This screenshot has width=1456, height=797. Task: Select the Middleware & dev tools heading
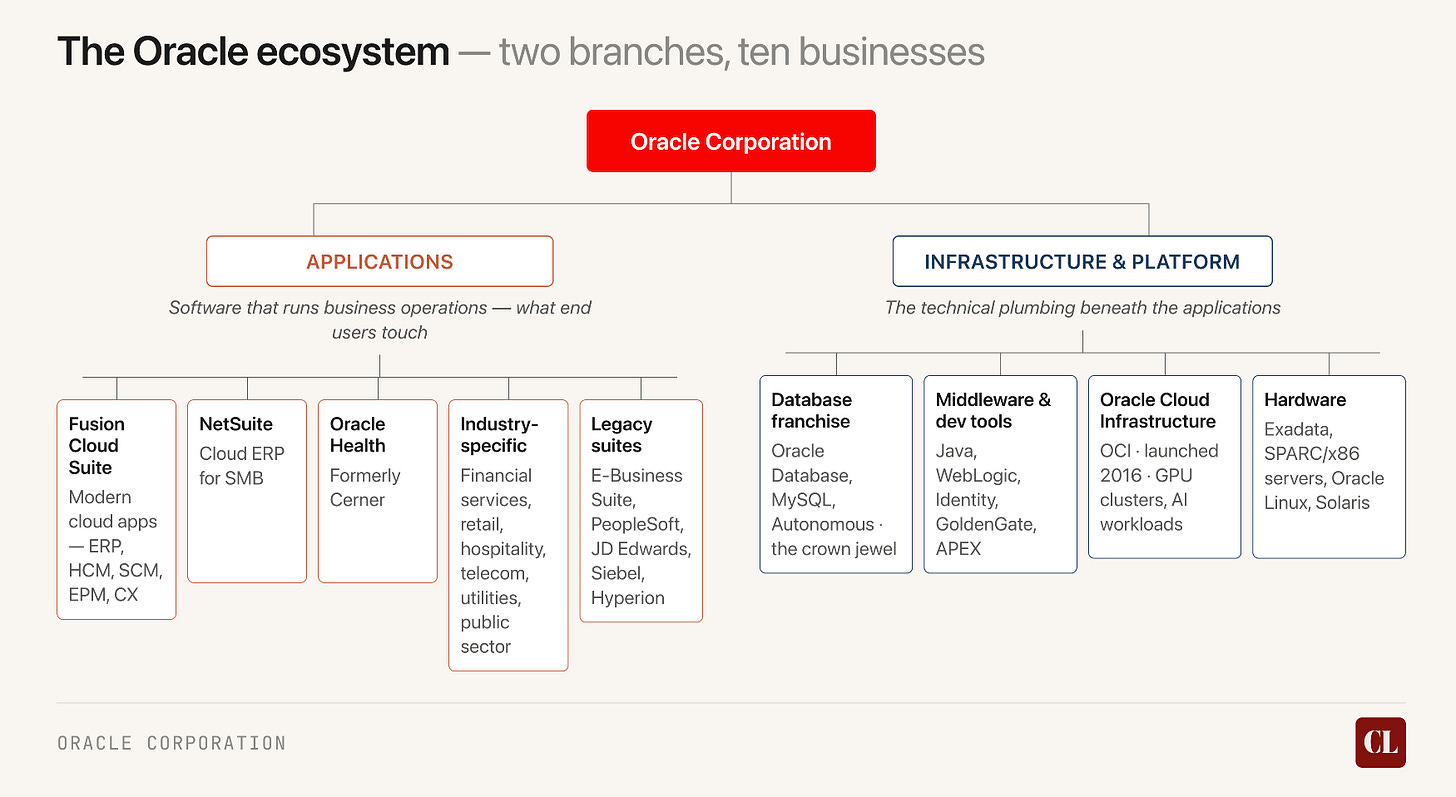tap(993, 411)
